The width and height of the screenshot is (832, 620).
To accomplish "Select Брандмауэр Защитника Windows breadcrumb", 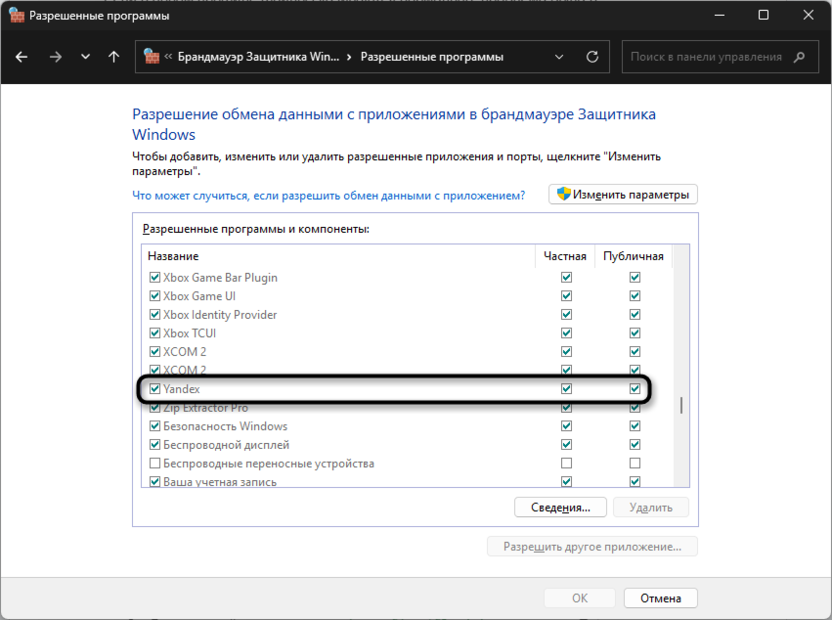I will (258, 57).
